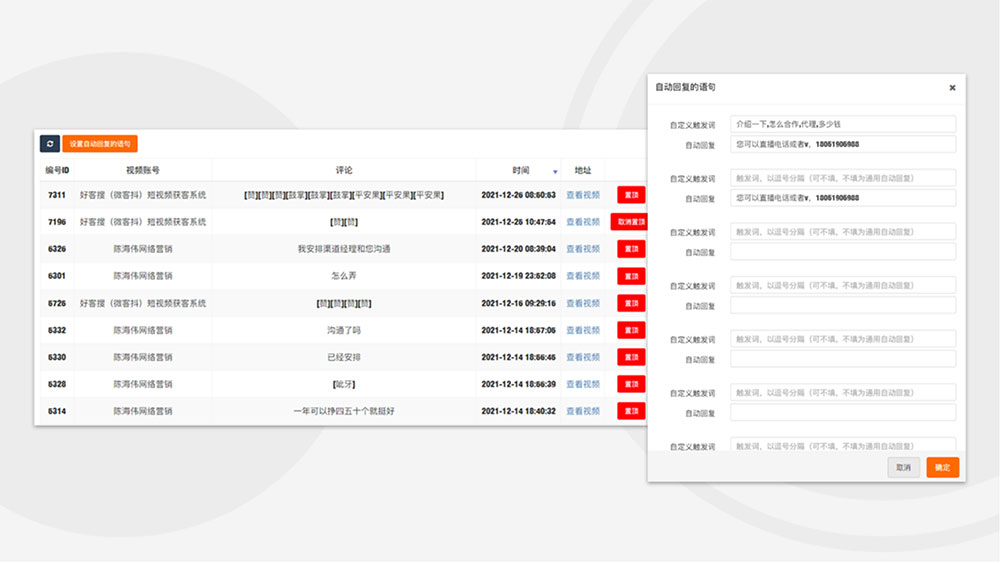Pin comment 7311 with its 置顶 button
This screenshot has height=563, width=1000.
pyautogui.click(x=631, y=195)
